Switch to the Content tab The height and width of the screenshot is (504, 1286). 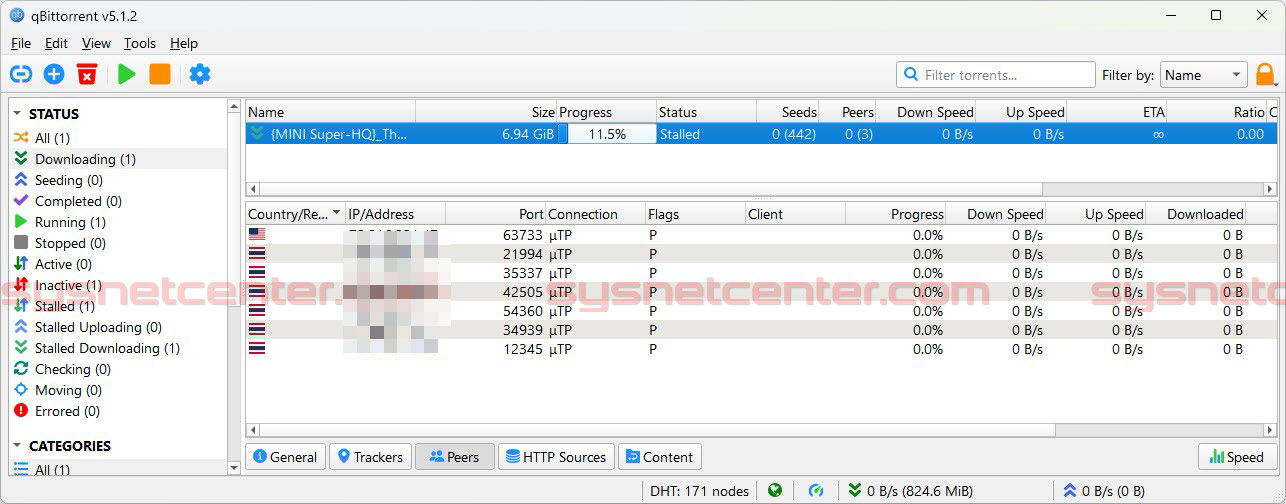point(659,457)
